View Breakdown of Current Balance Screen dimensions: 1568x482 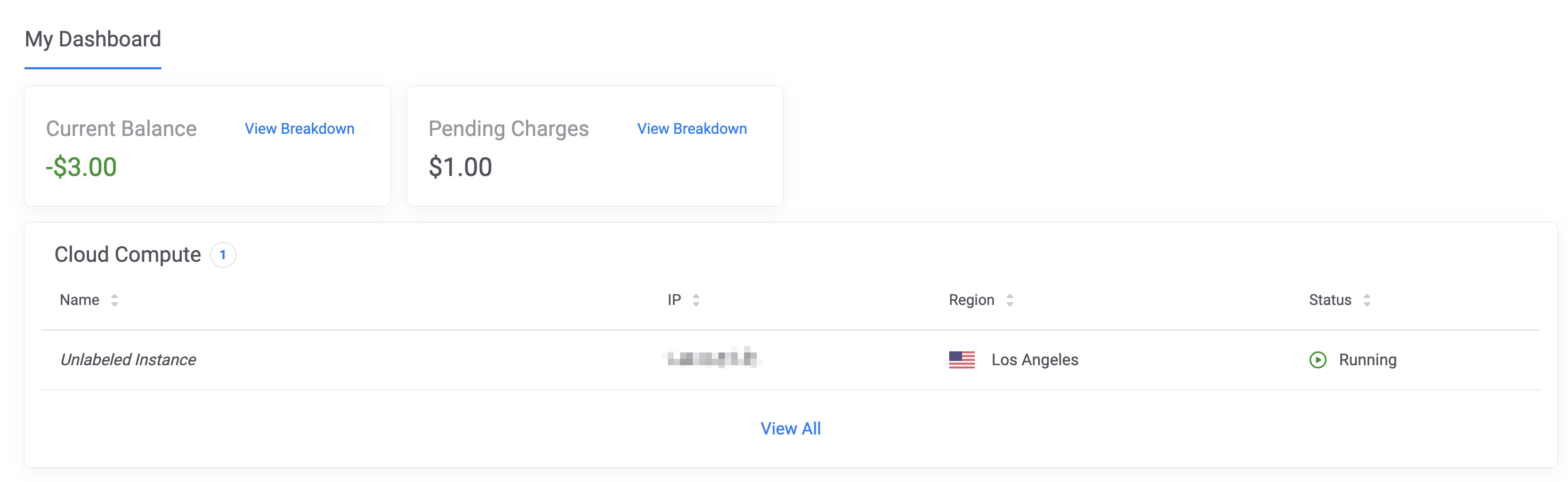point(300,129)
